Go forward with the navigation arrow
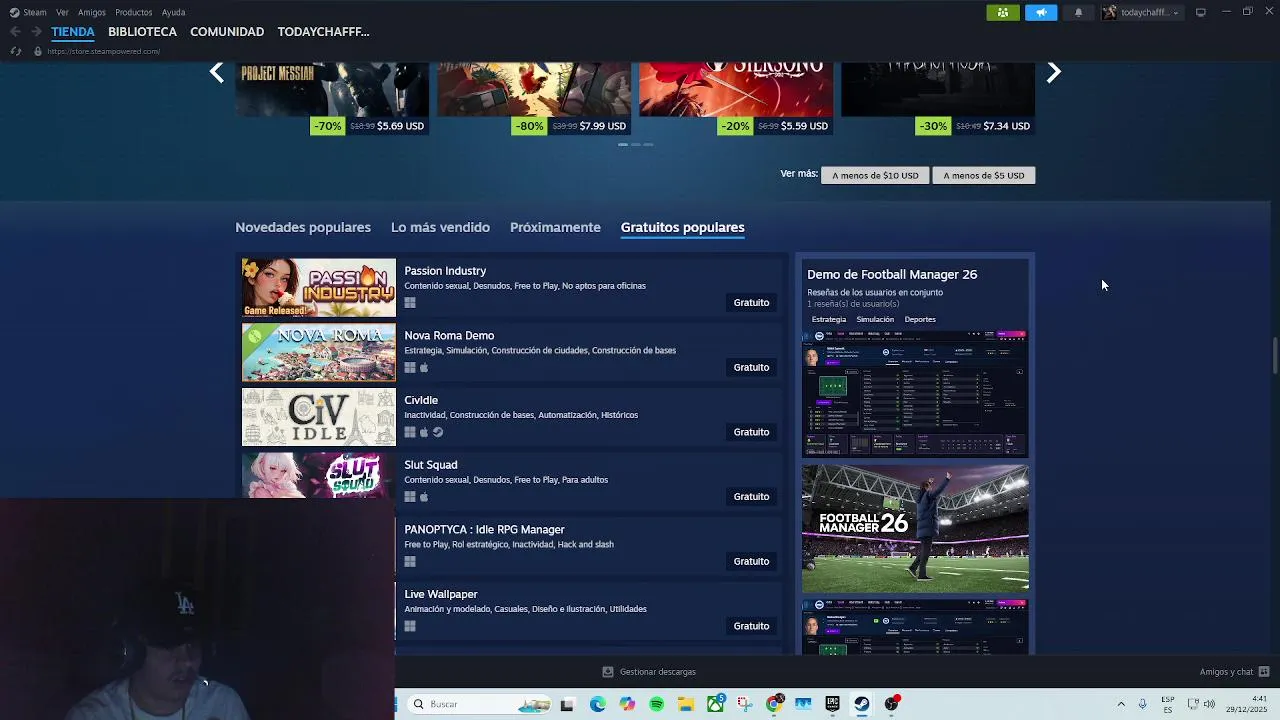Screen dimensions: 1280x720 click(36, 31)
